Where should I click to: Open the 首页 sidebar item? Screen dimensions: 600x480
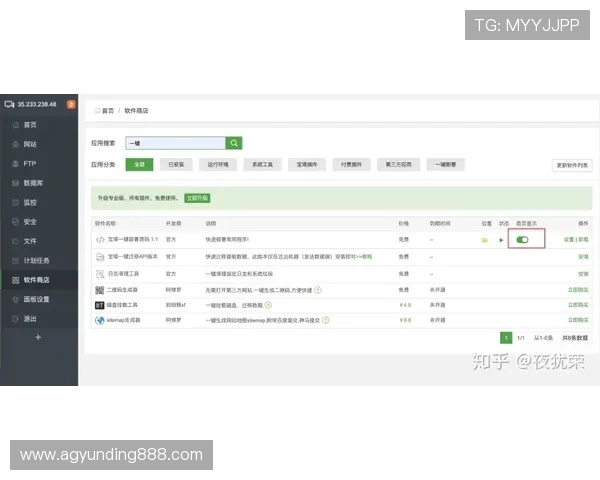[30, 125]
